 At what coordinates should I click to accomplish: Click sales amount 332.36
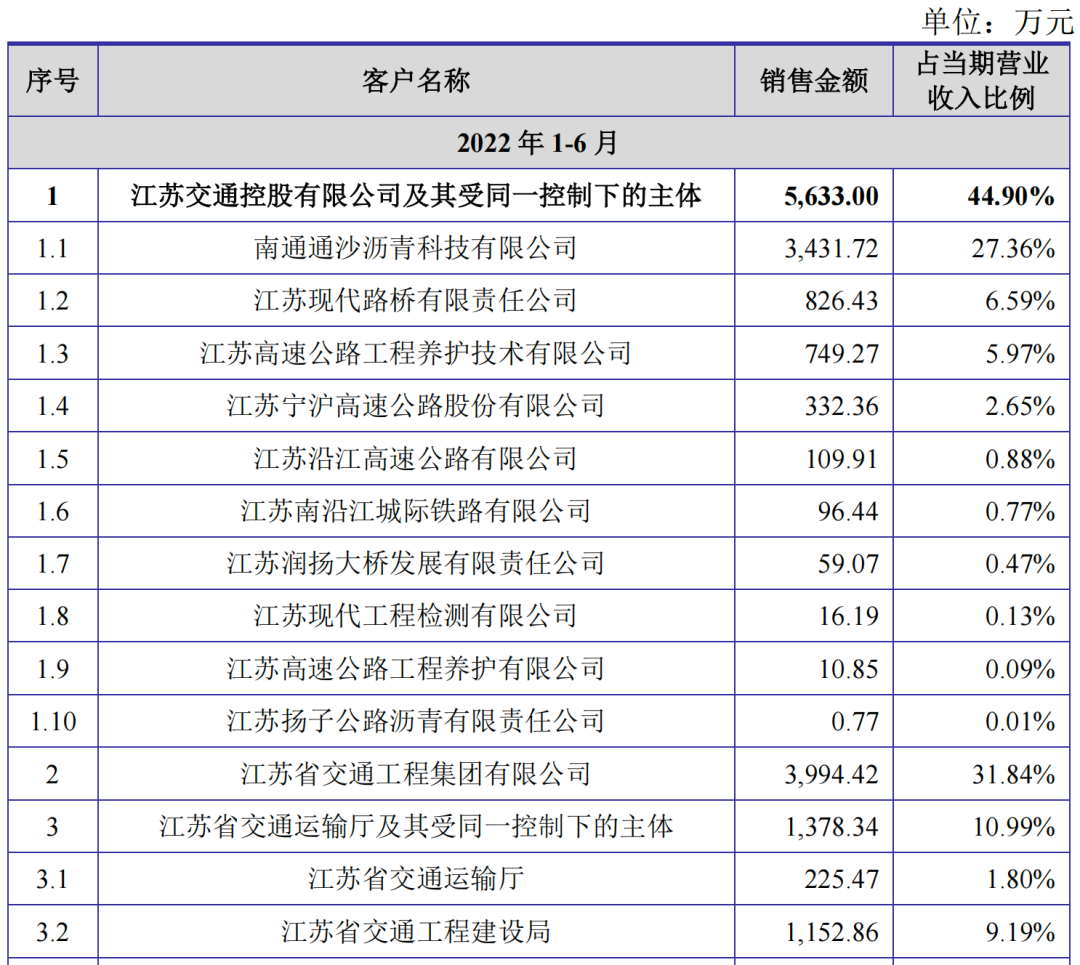coord(842,406)
